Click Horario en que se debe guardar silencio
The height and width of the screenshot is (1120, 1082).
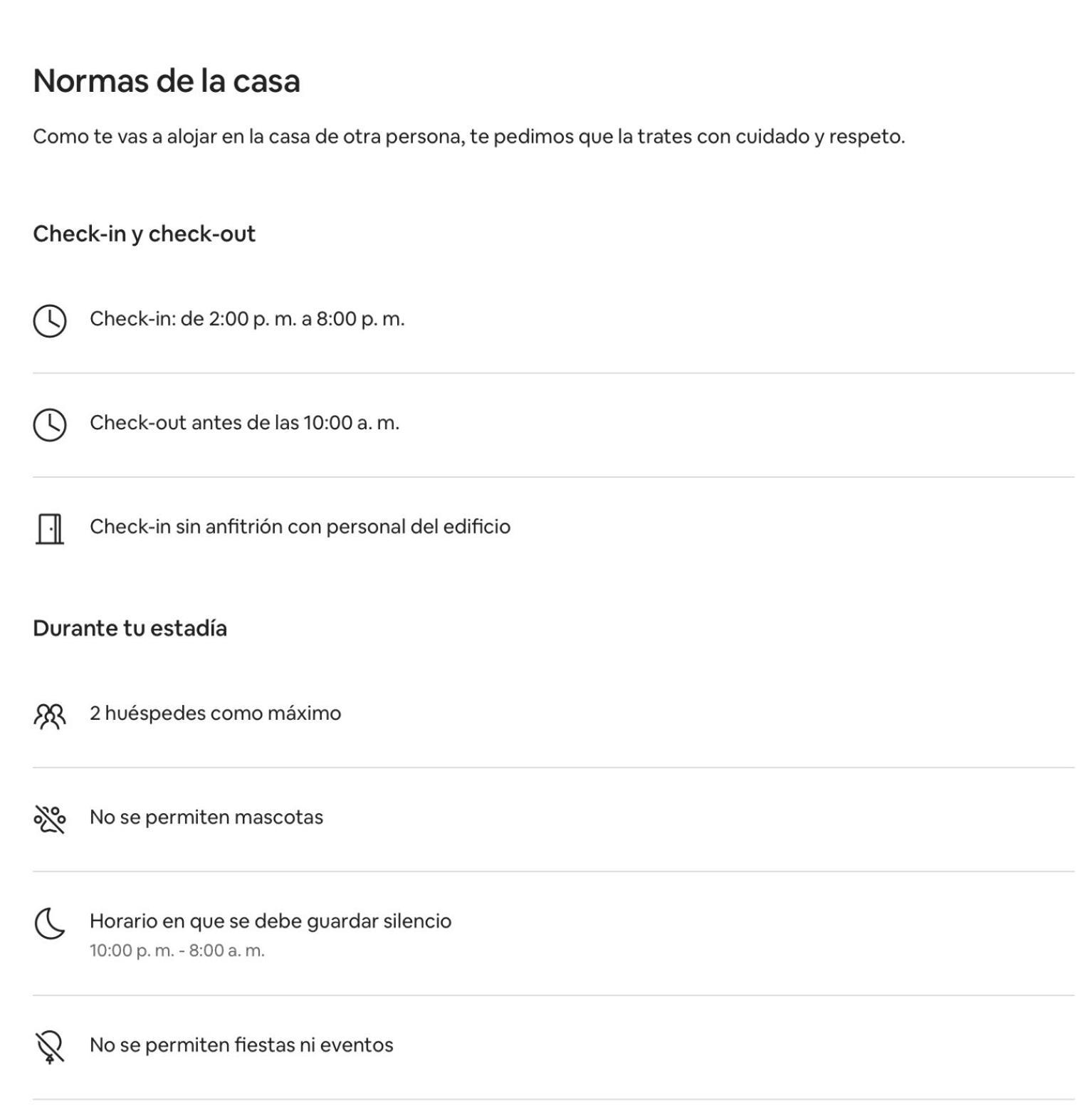point(270,921)
